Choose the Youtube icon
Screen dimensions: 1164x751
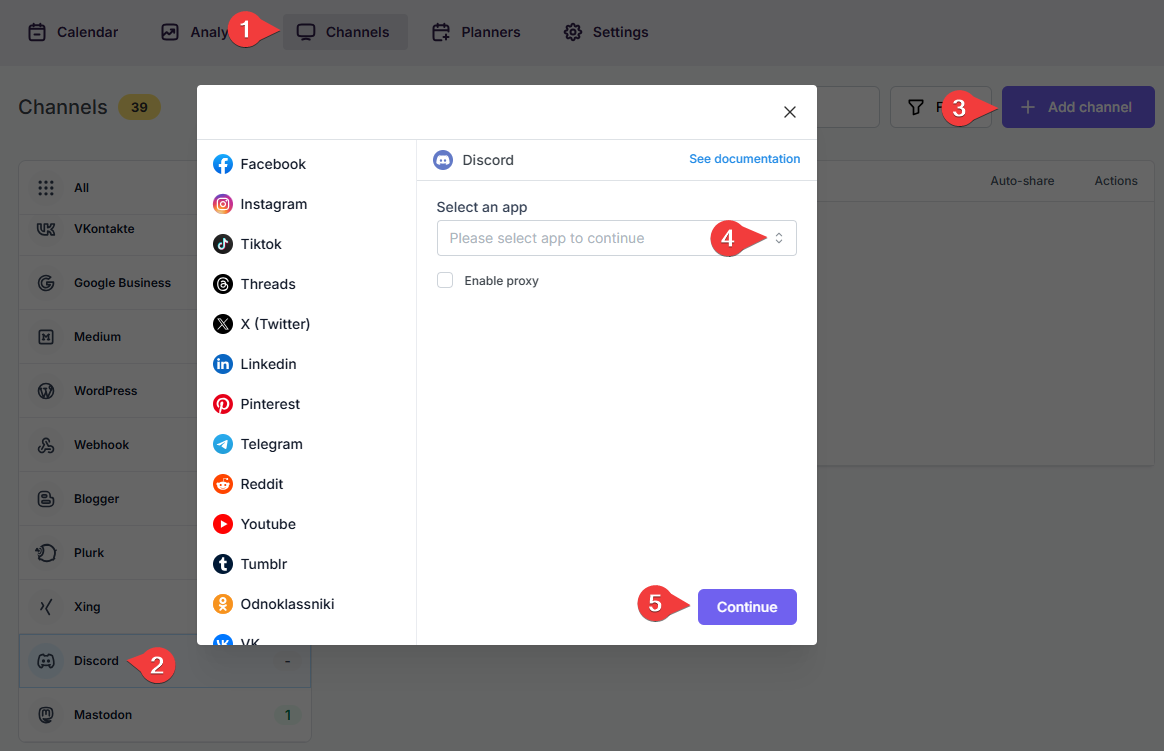click(223, 525)
